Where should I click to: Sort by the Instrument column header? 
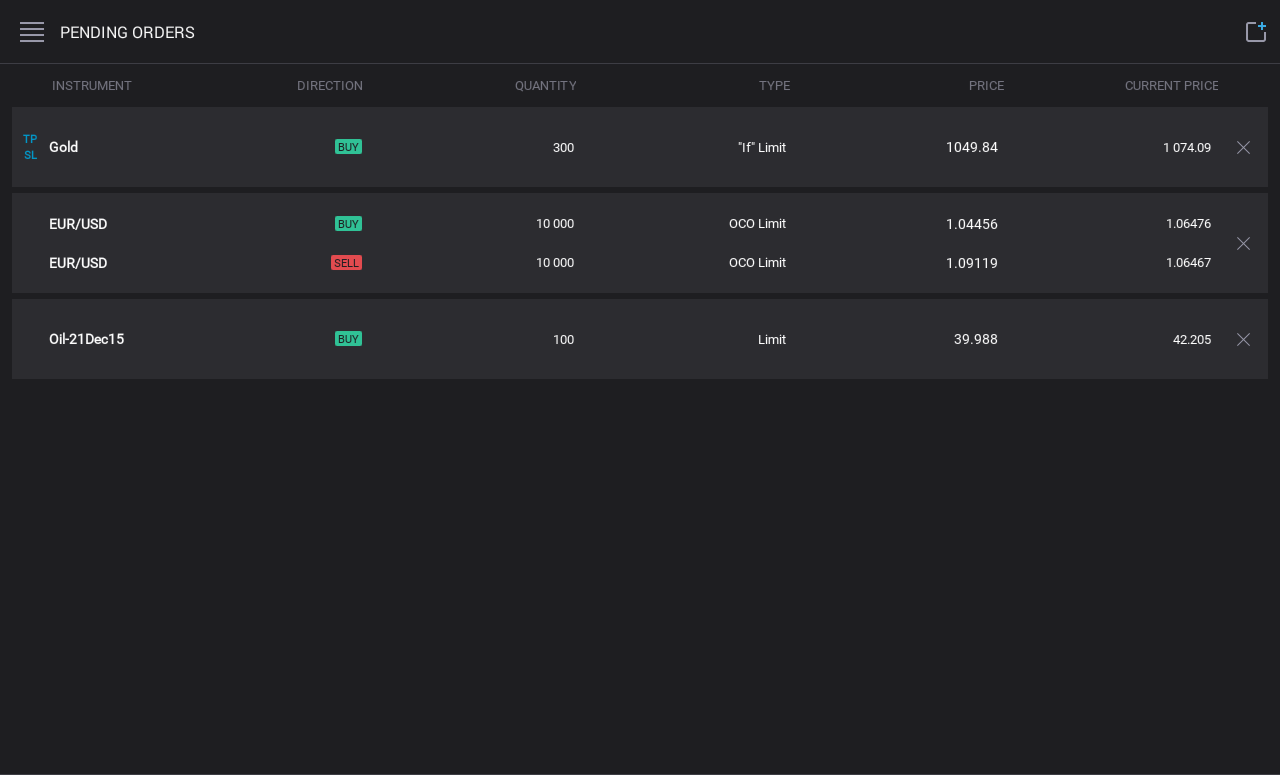pyautogui.click(x=92, y=86)
